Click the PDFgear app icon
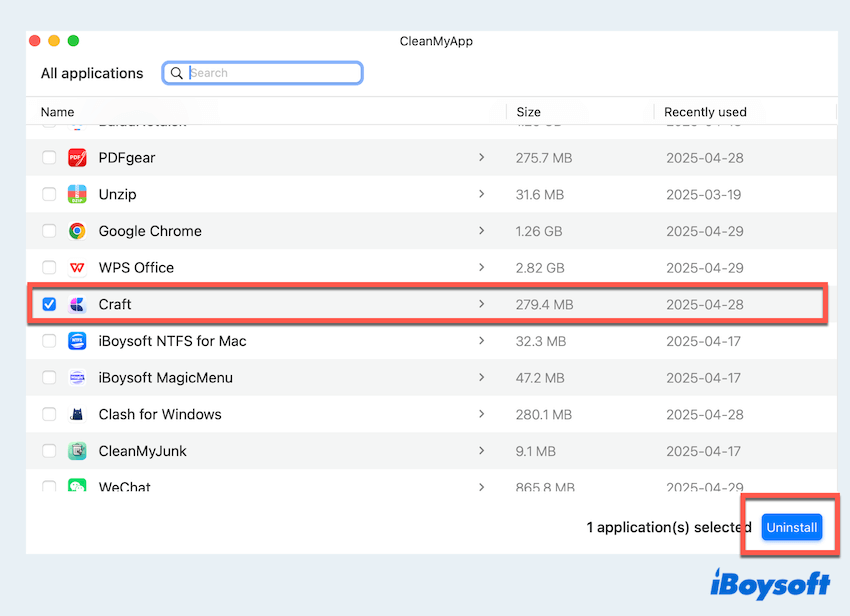Screen dimensions: 850x616 point(77,158)
